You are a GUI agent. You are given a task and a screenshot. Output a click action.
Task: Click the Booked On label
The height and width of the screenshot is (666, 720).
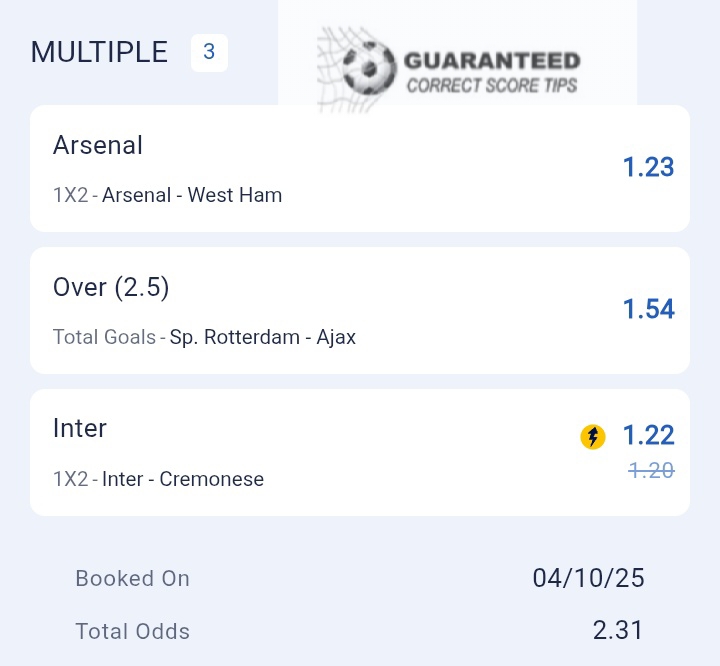tap(132, 578)
